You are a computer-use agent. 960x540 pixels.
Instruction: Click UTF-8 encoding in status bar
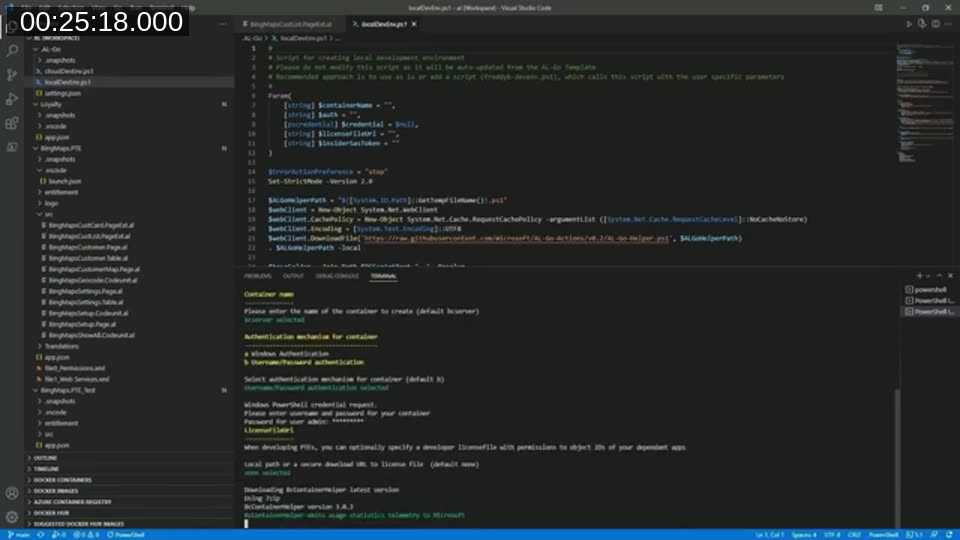pyautogui.click(x=831, y=534)
